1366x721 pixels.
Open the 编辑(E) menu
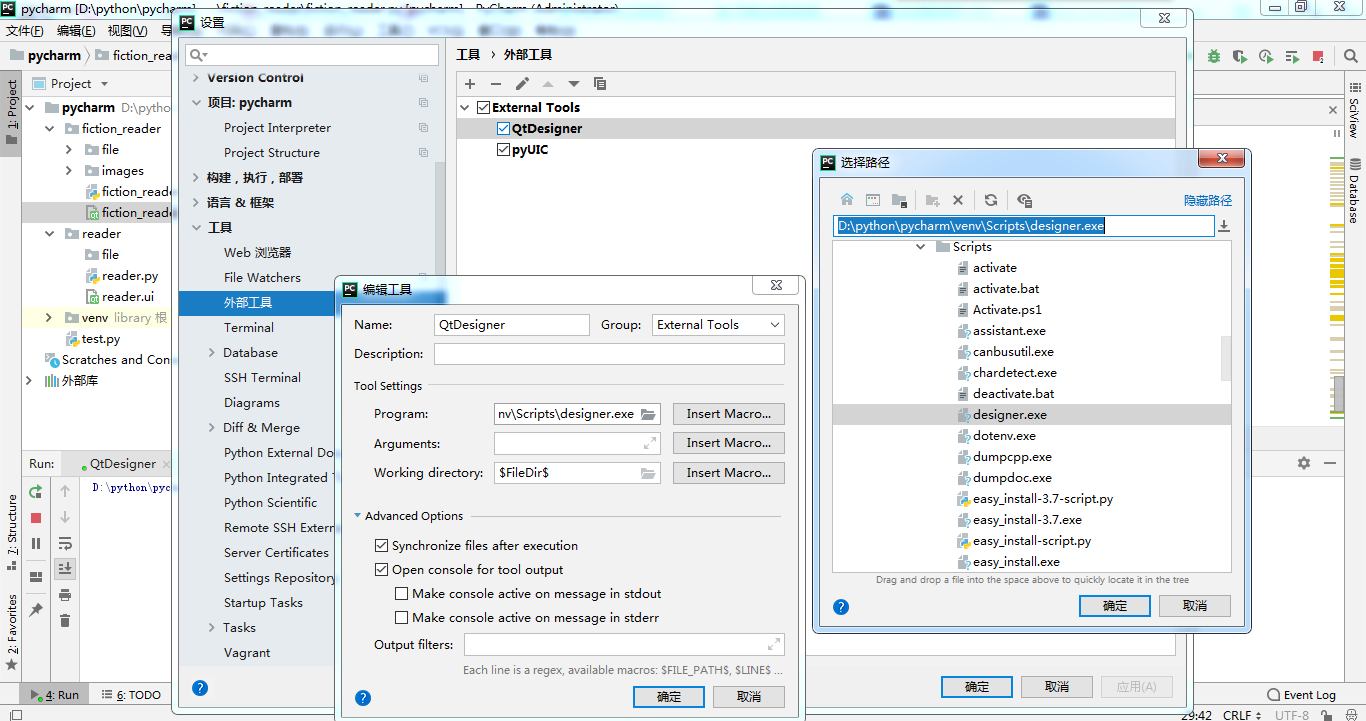(76, 31)
